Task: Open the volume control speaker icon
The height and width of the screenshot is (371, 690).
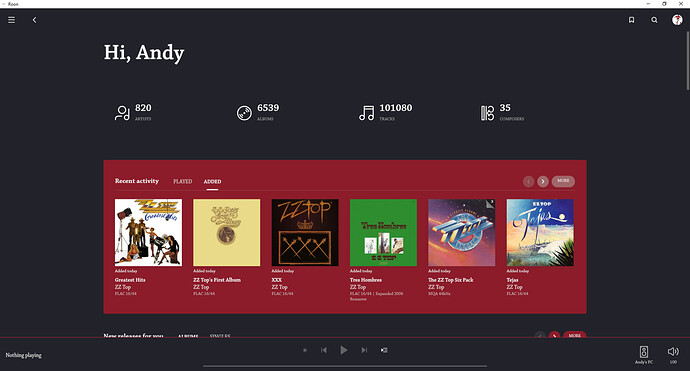Action: (673, 351)
